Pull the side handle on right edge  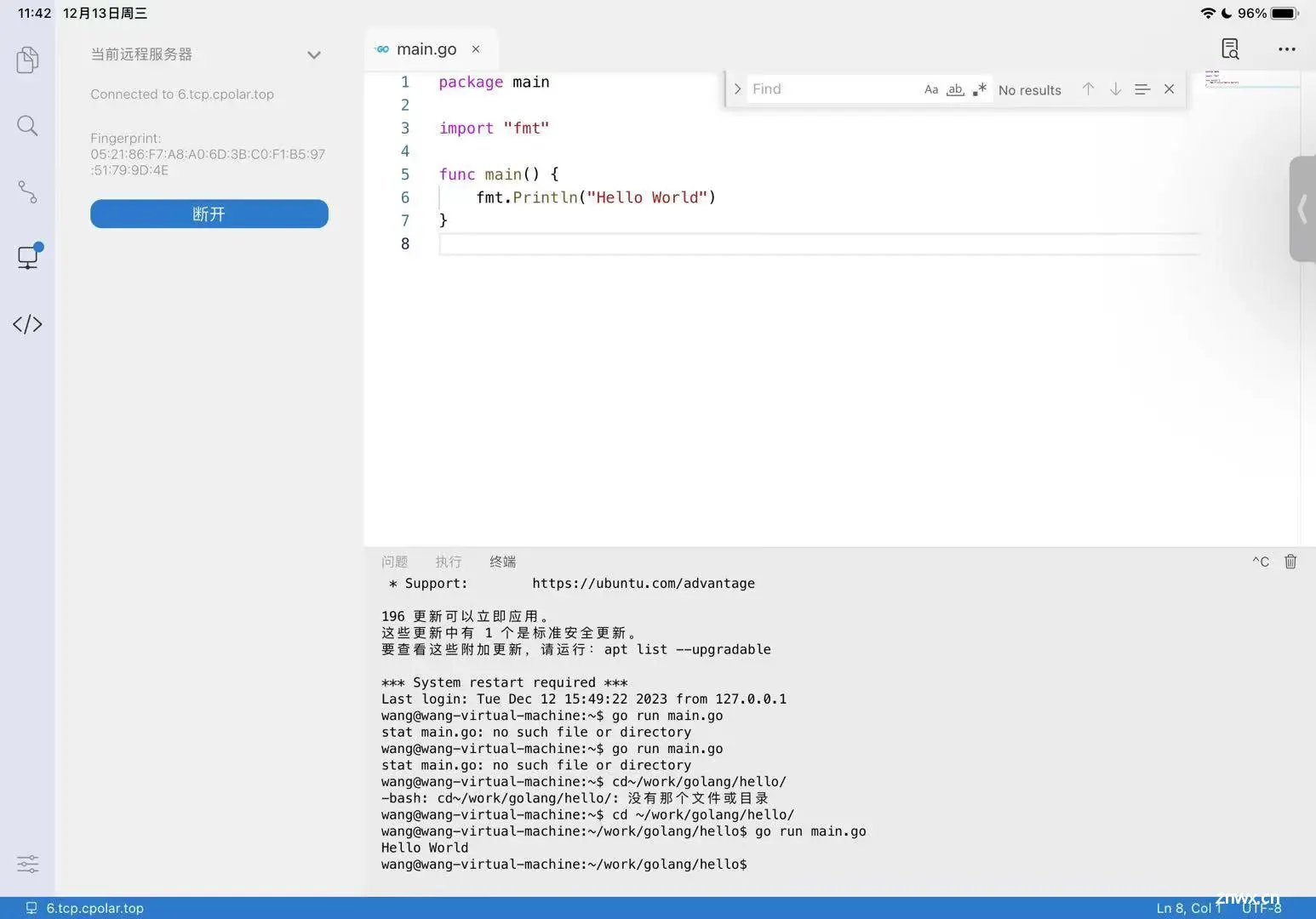tap(1302, 208)
